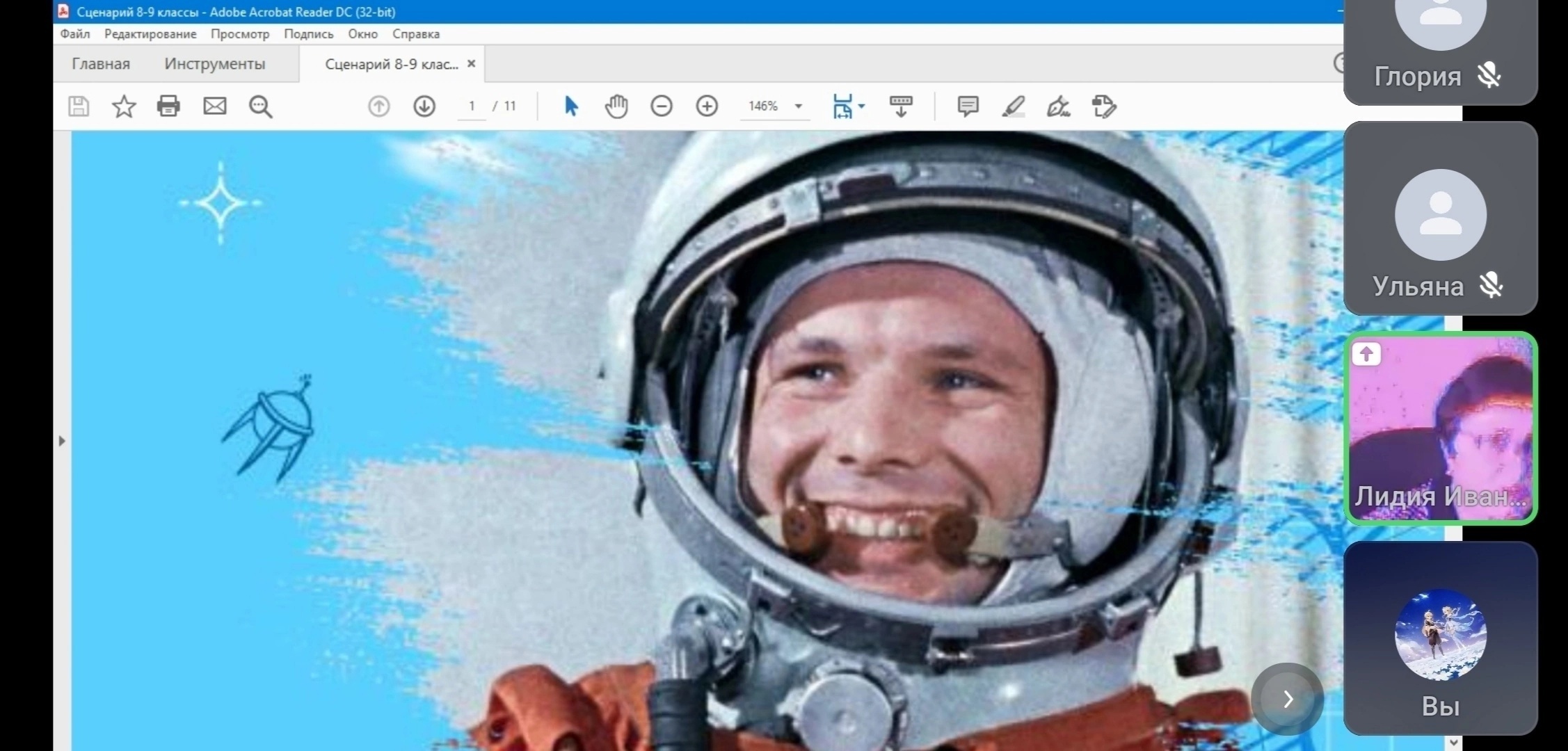Select the Сценарий 8-9 клас... document tab

click(392, 64)
